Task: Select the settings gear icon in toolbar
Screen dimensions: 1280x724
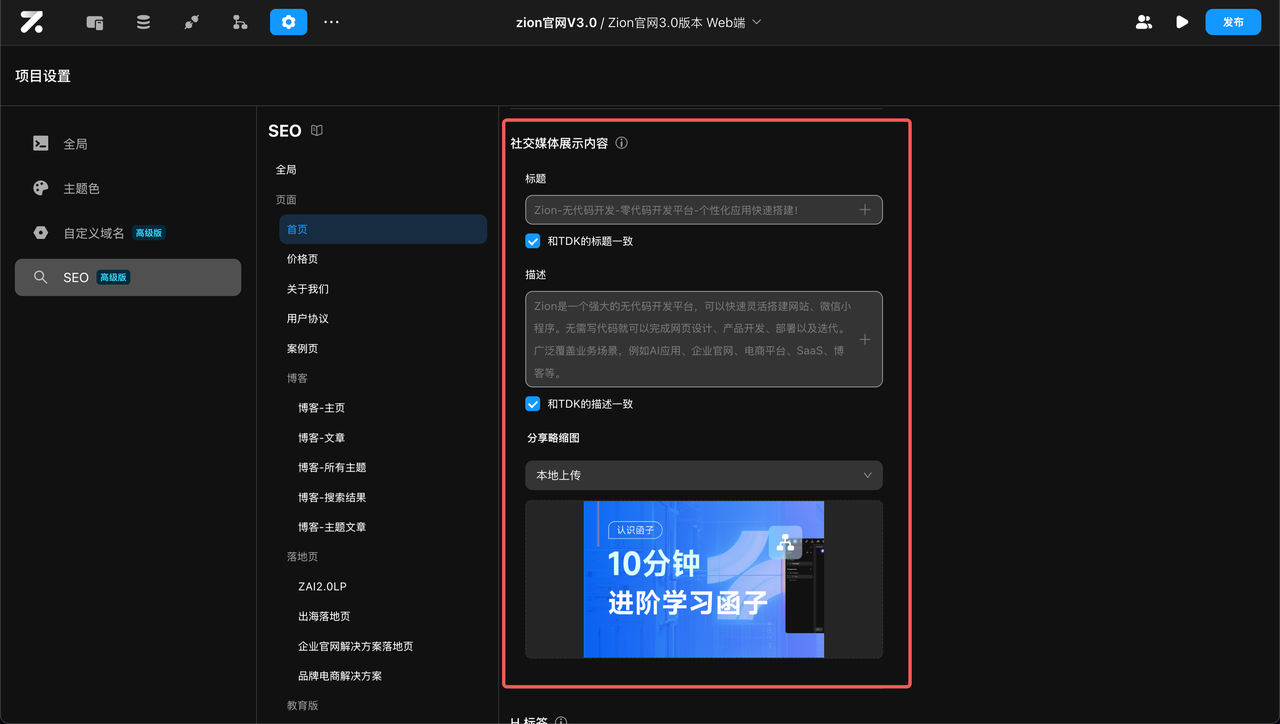Action: pyautogui.click(x=288, y=22)
